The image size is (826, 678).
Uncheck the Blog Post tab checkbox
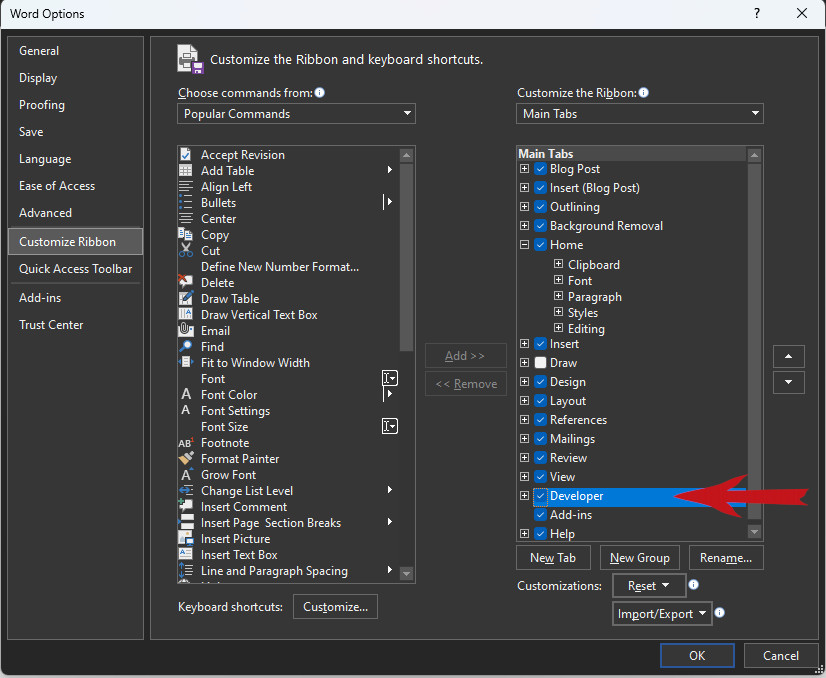pos(540,169)
